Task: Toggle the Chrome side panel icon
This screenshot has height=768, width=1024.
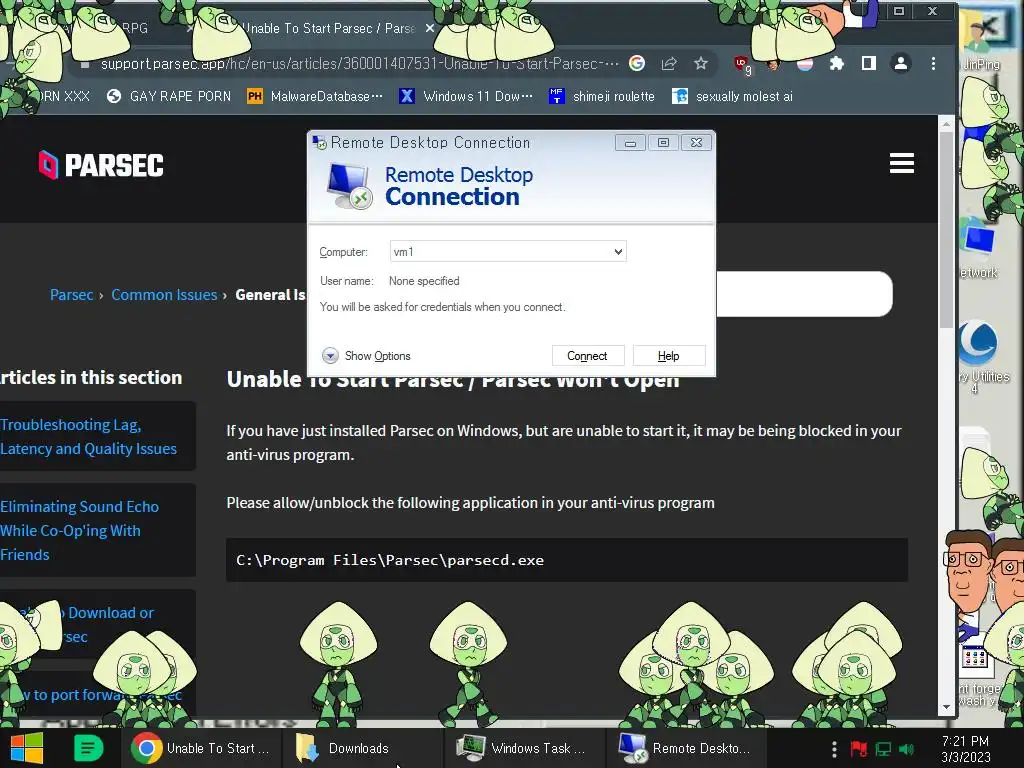Action: click(x=869, y=63)
